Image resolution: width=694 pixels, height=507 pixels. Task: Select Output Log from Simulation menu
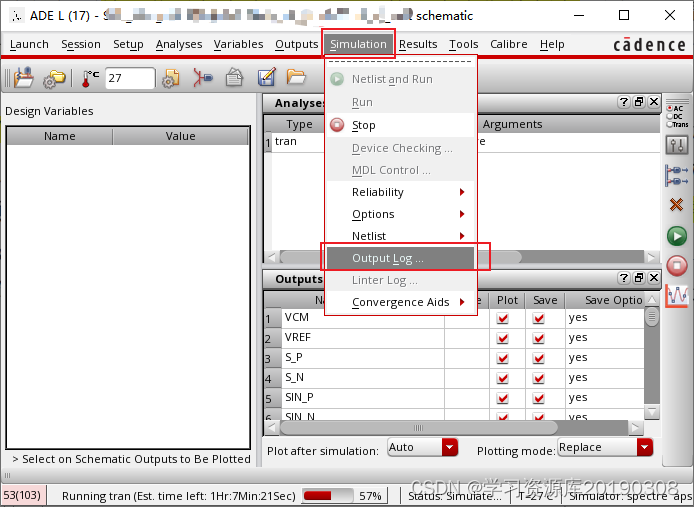click(x=400, y=258)
